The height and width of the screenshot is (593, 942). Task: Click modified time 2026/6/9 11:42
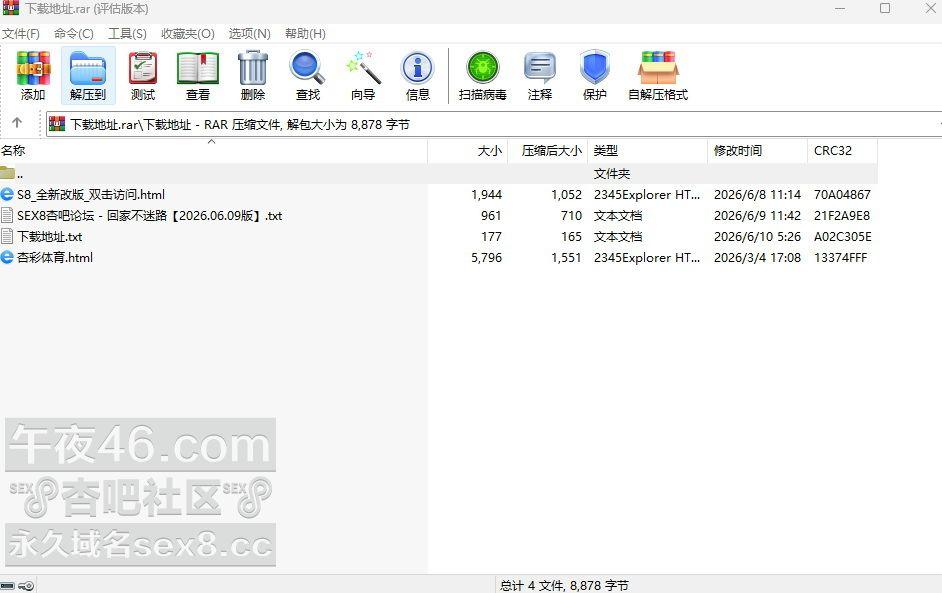757,216
